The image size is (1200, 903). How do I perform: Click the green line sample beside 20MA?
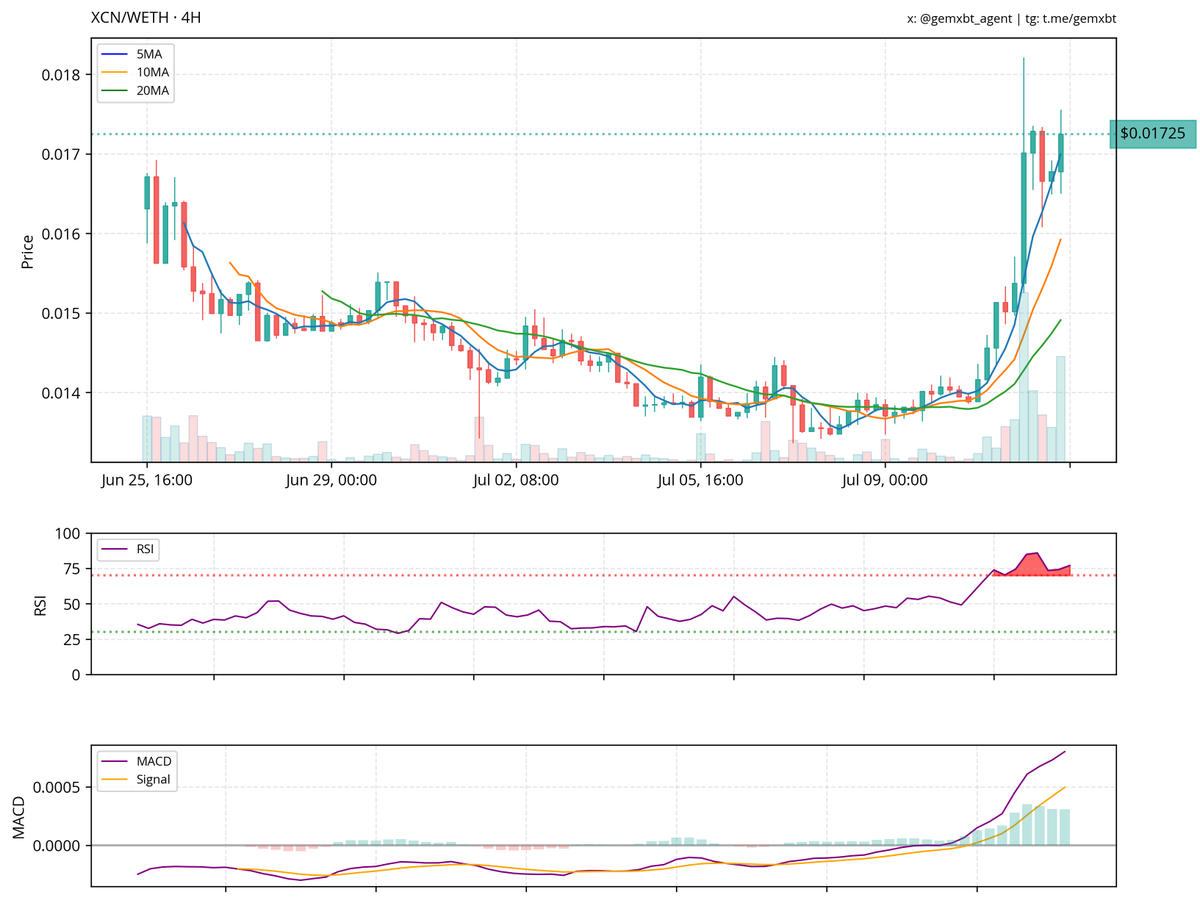[x=113, y=91]
